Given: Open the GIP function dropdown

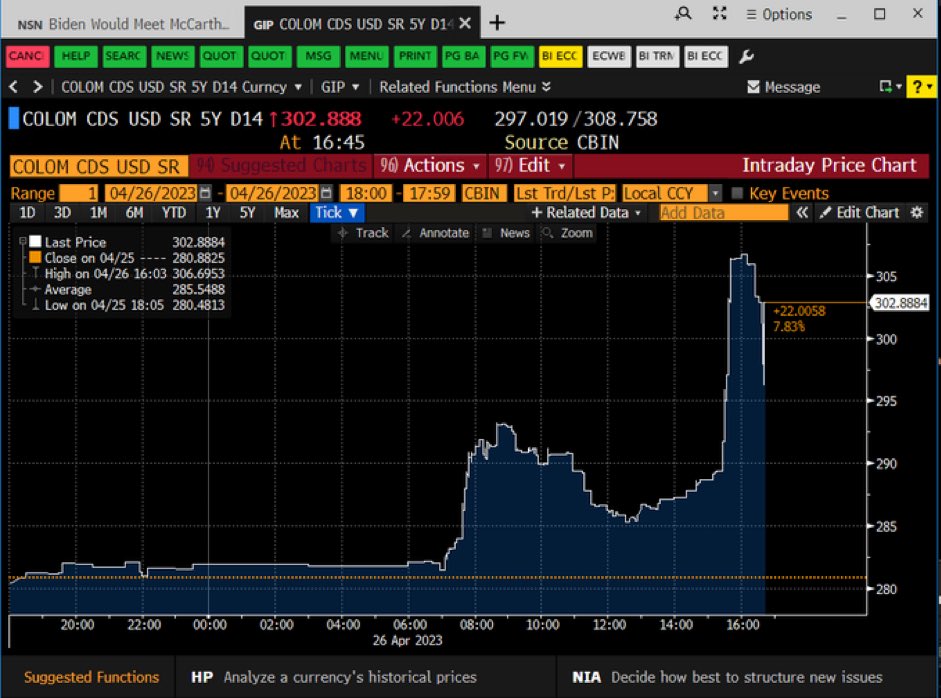Looking at the screenshot, I should pos(340,87).
